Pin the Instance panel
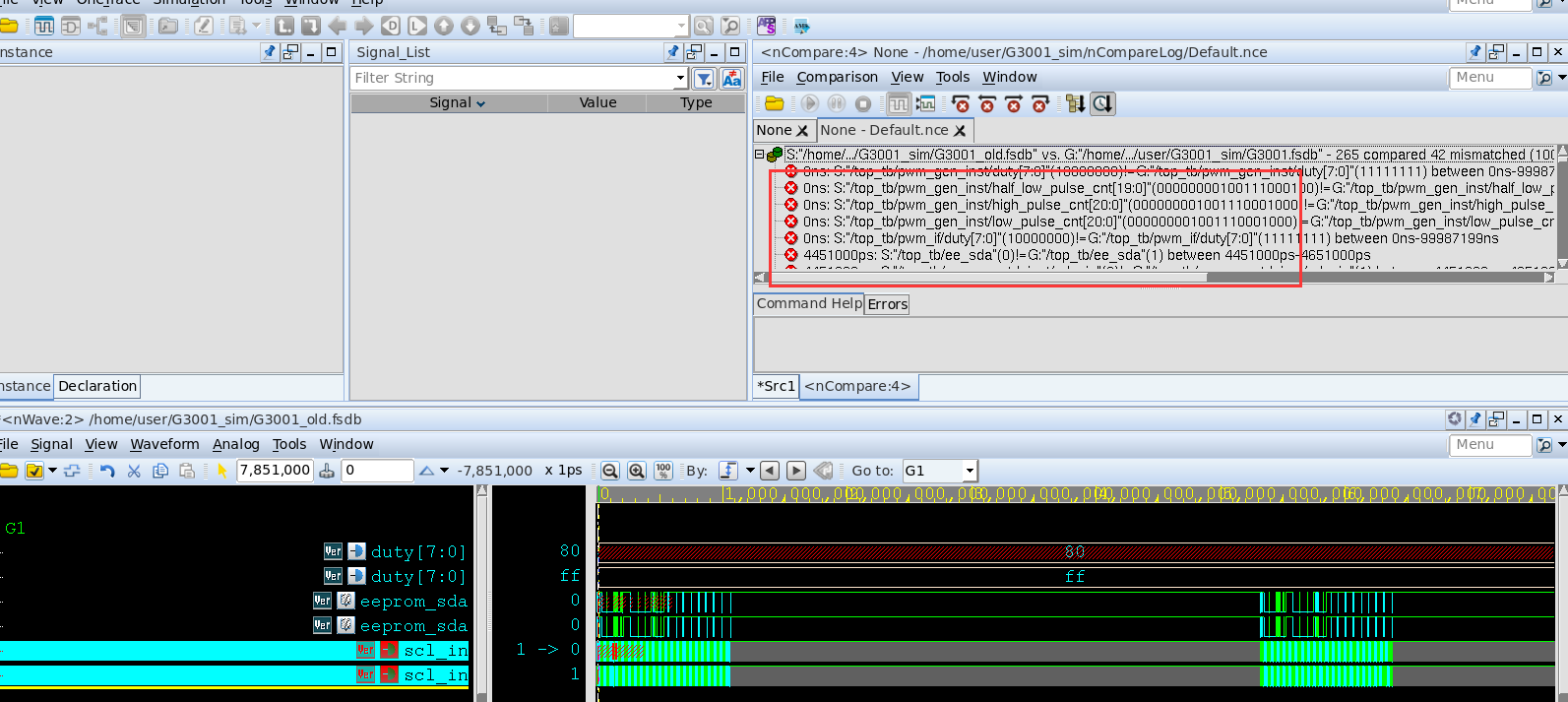 point(270,52)
